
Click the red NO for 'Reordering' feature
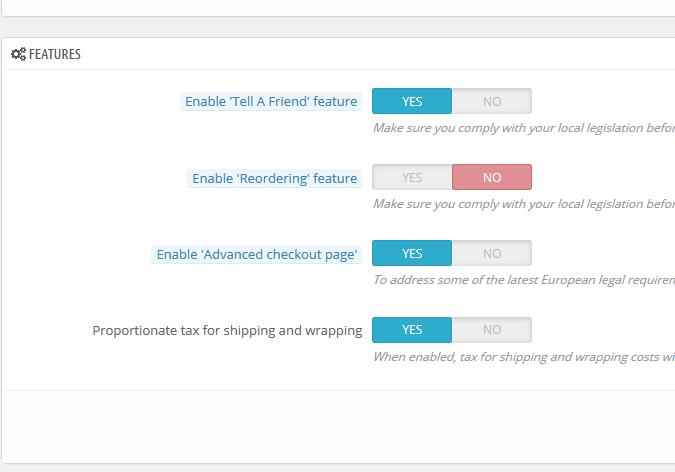[x=492, y=178]
